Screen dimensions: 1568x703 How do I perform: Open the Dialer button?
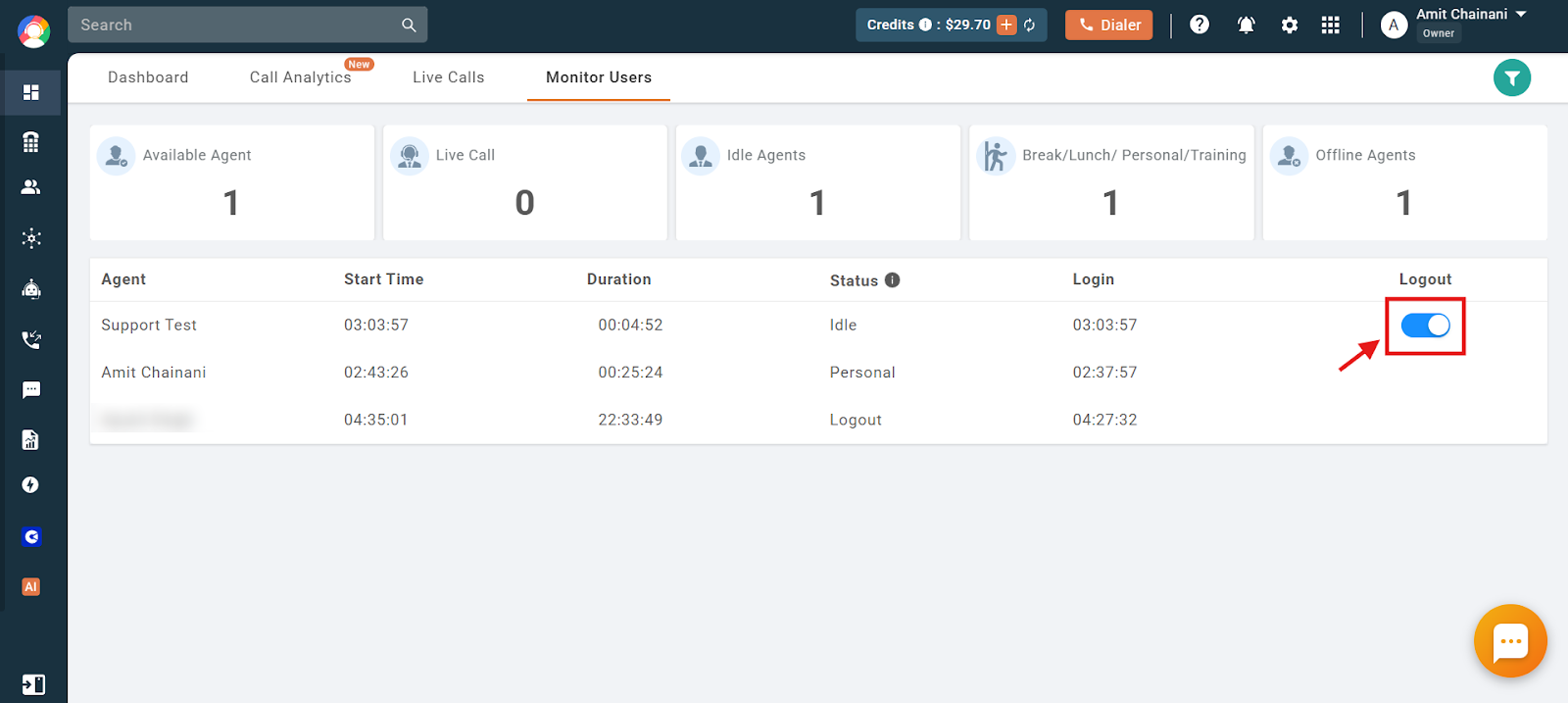[1109, 25]
